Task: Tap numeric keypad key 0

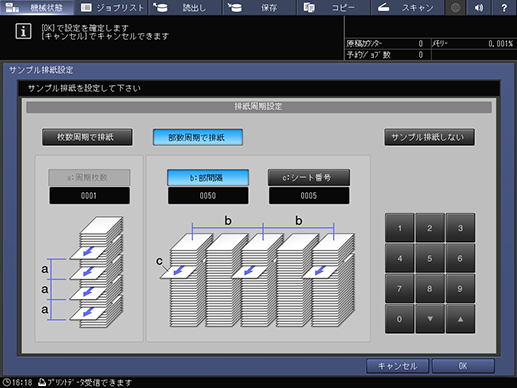Action: [399, 319]
